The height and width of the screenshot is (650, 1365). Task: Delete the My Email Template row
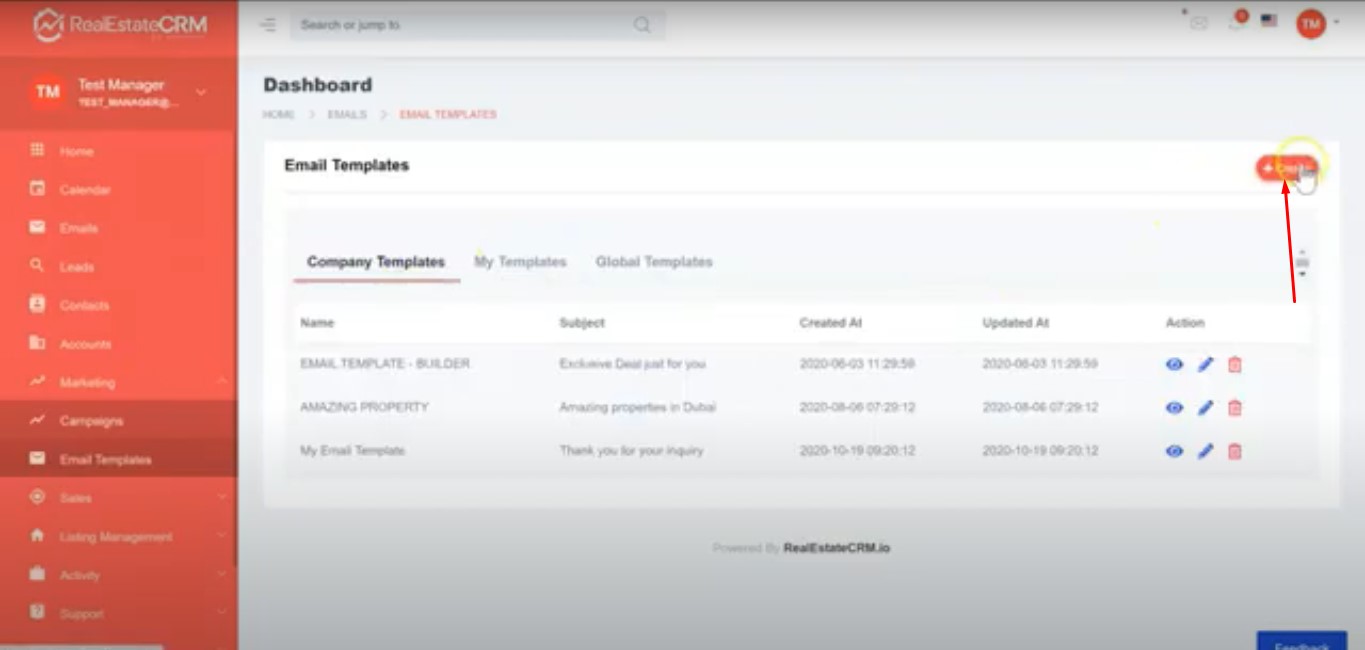(x=1235, y=451)
